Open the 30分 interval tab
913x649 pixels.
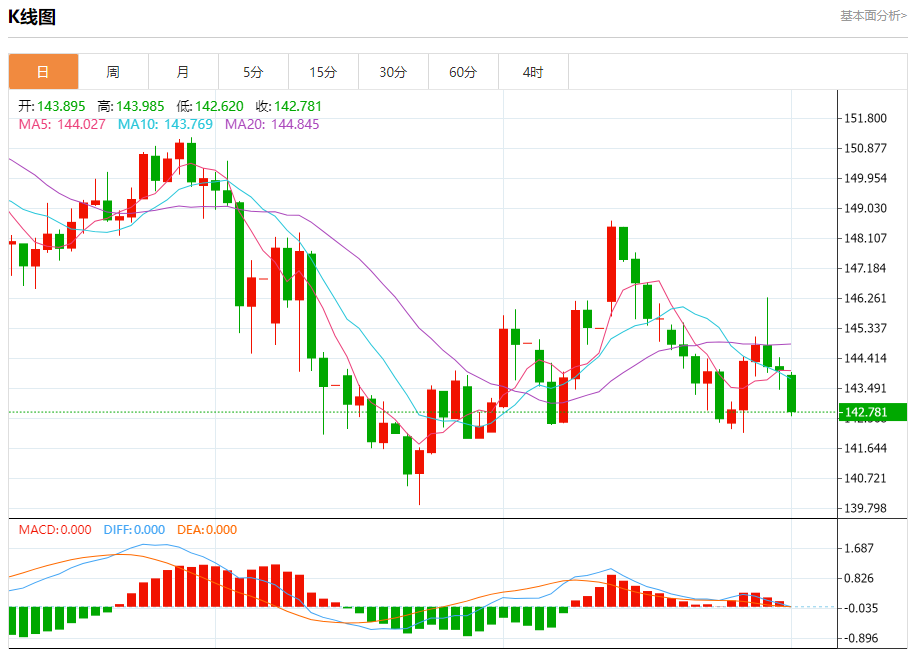coord(393,72)
